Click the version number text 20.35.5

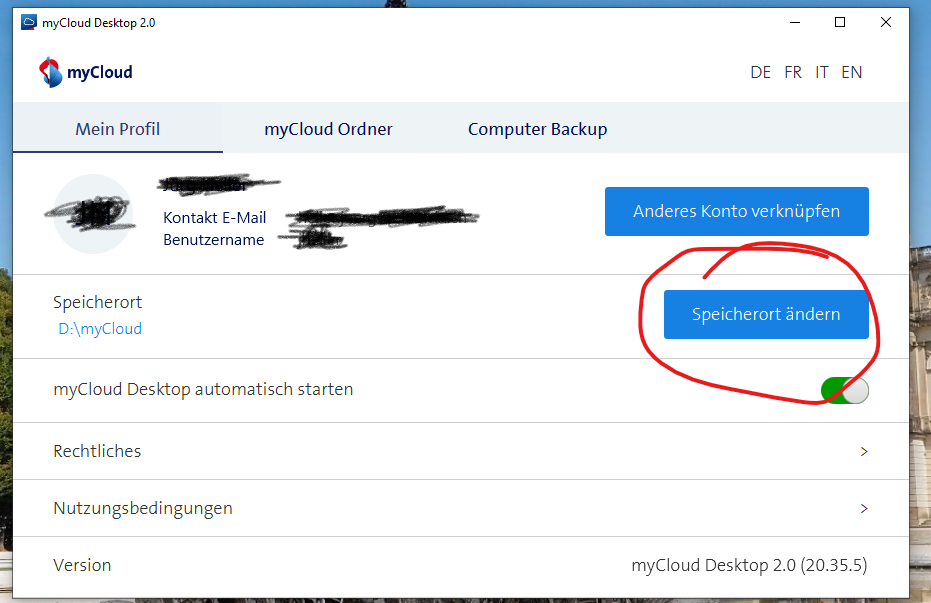pos(834,566)
